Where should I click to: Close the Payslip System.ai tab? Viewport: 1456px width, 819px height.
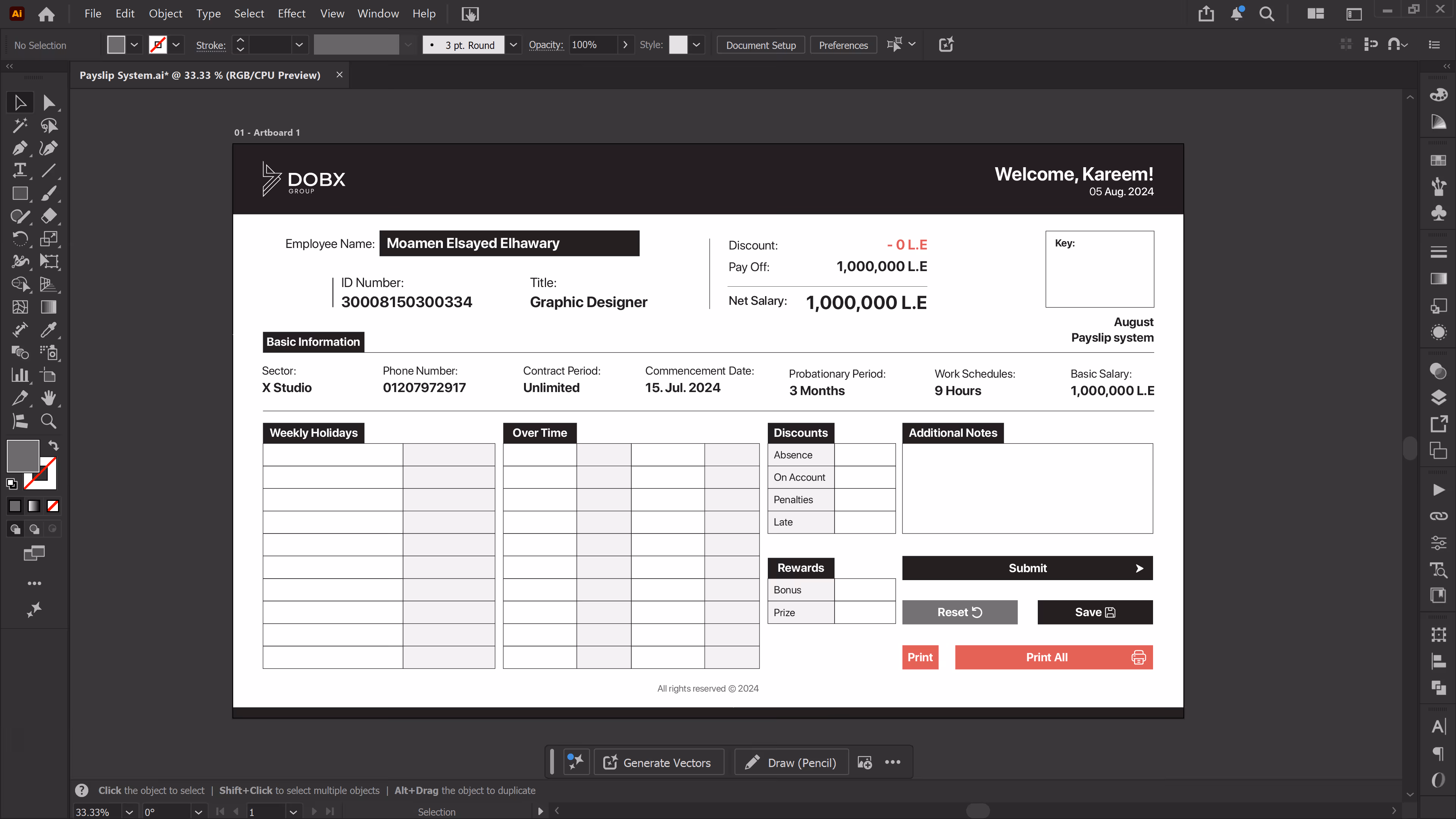click(x=339, y=75)
